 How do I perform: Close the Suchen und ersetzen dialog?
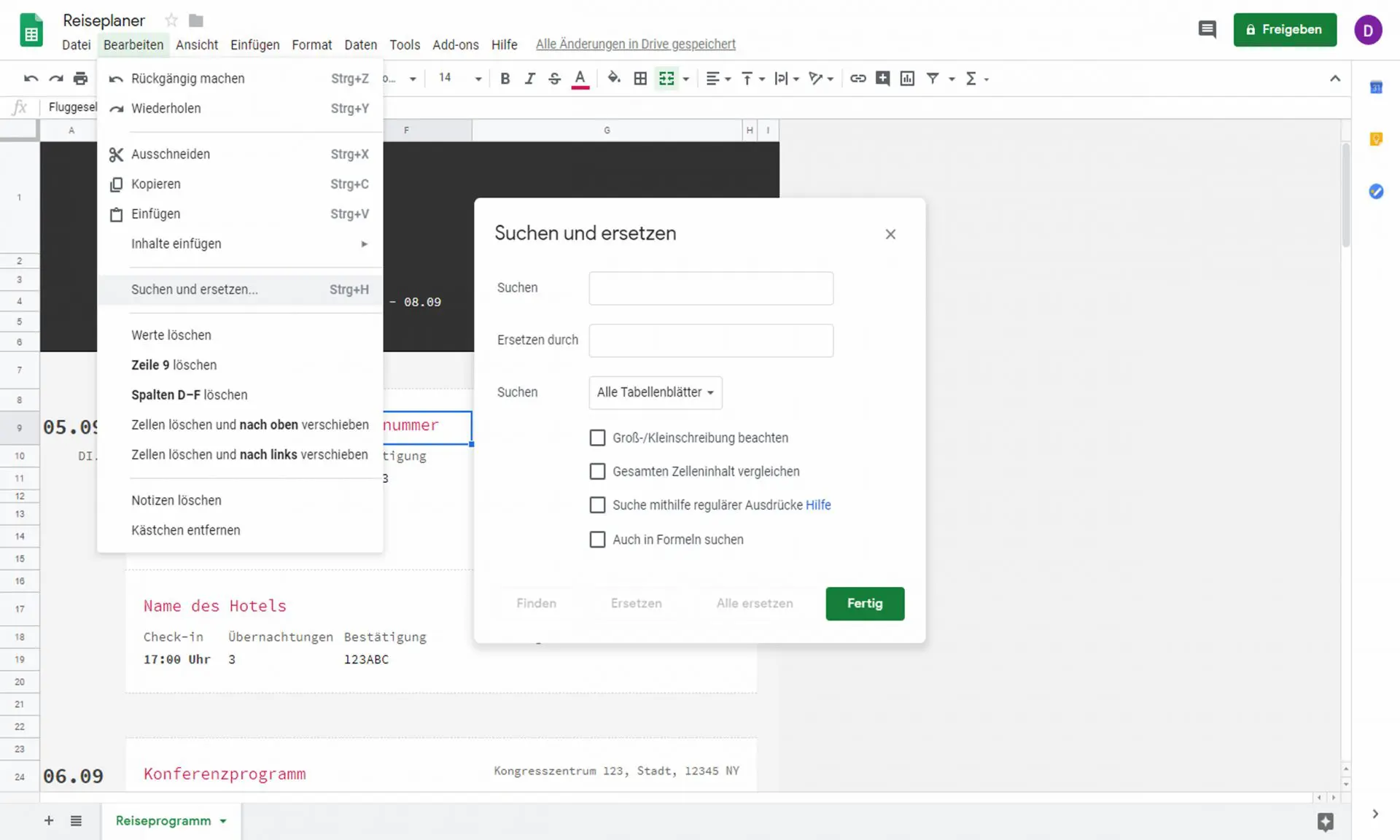(890, 234)
